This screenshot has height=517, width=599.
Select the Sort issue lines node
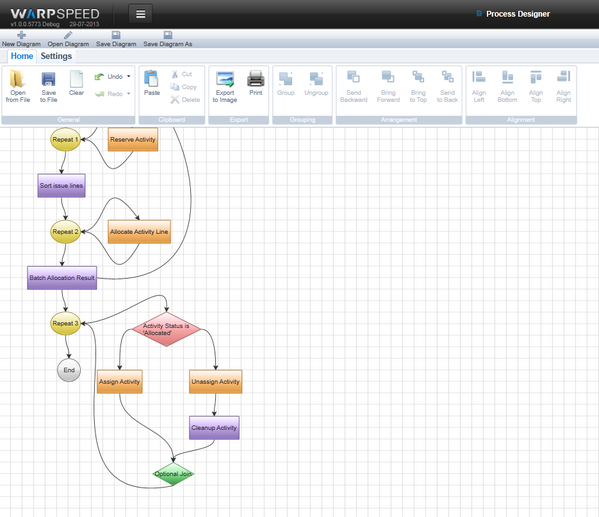point(62,186)
